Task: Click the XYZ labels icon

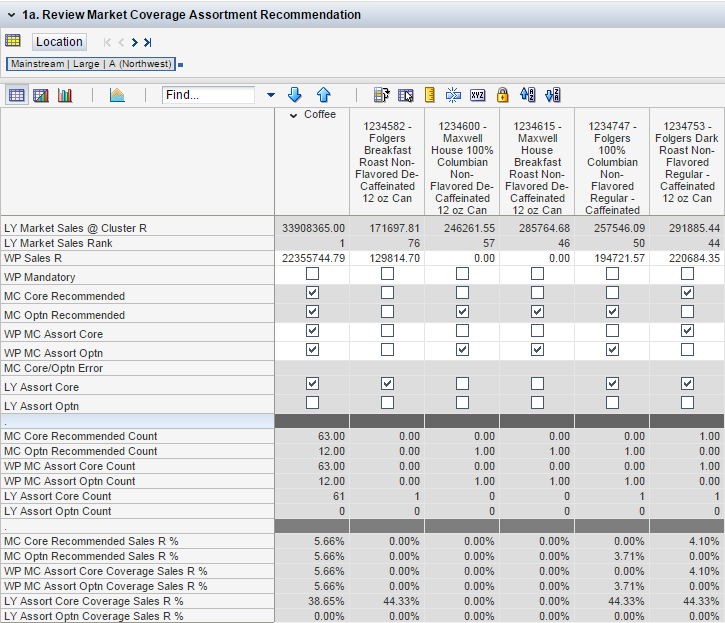Action: [x=478, y=95]
